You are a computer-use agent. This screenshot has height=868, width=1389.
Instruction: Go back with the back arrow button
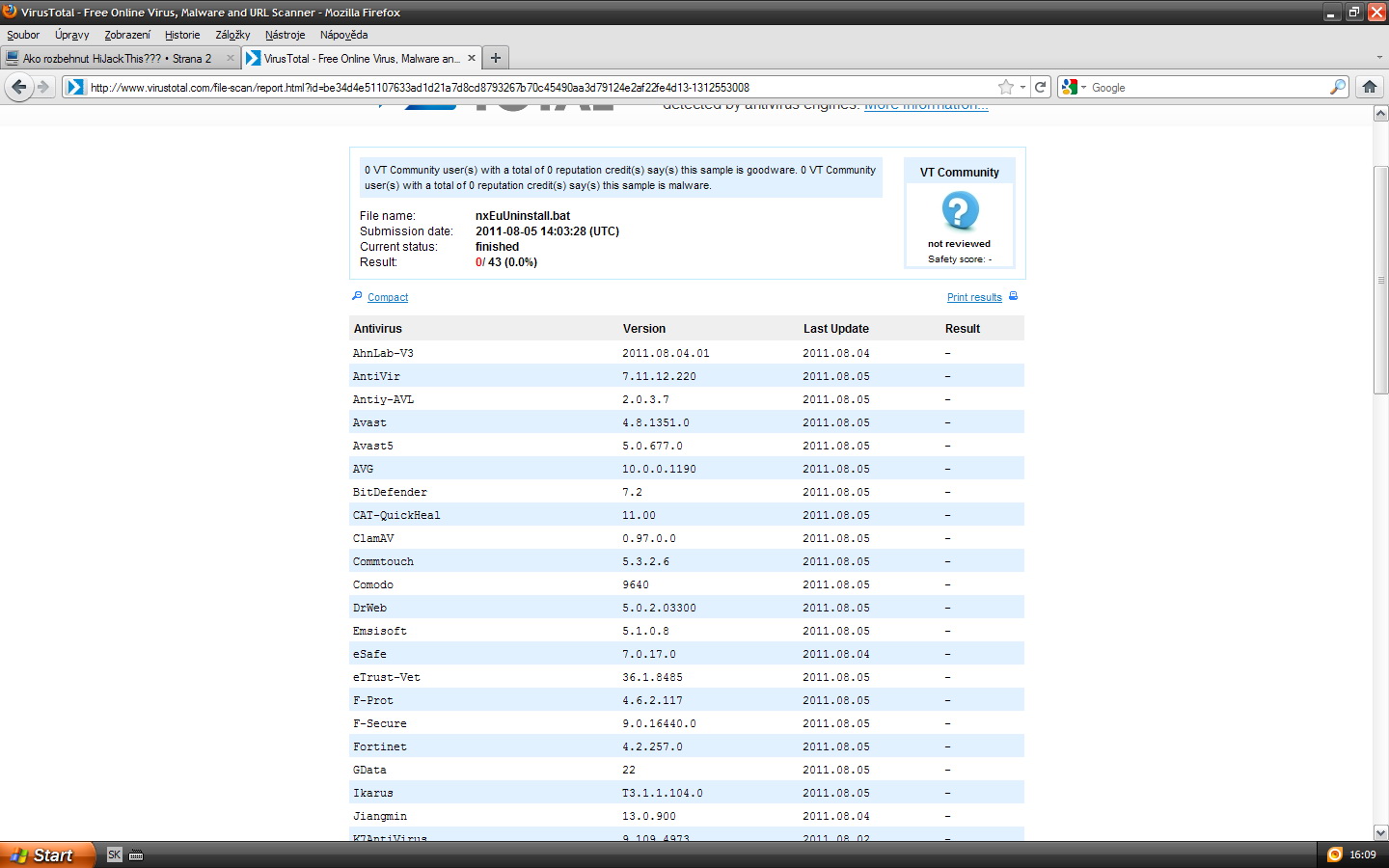coord(18,87)
